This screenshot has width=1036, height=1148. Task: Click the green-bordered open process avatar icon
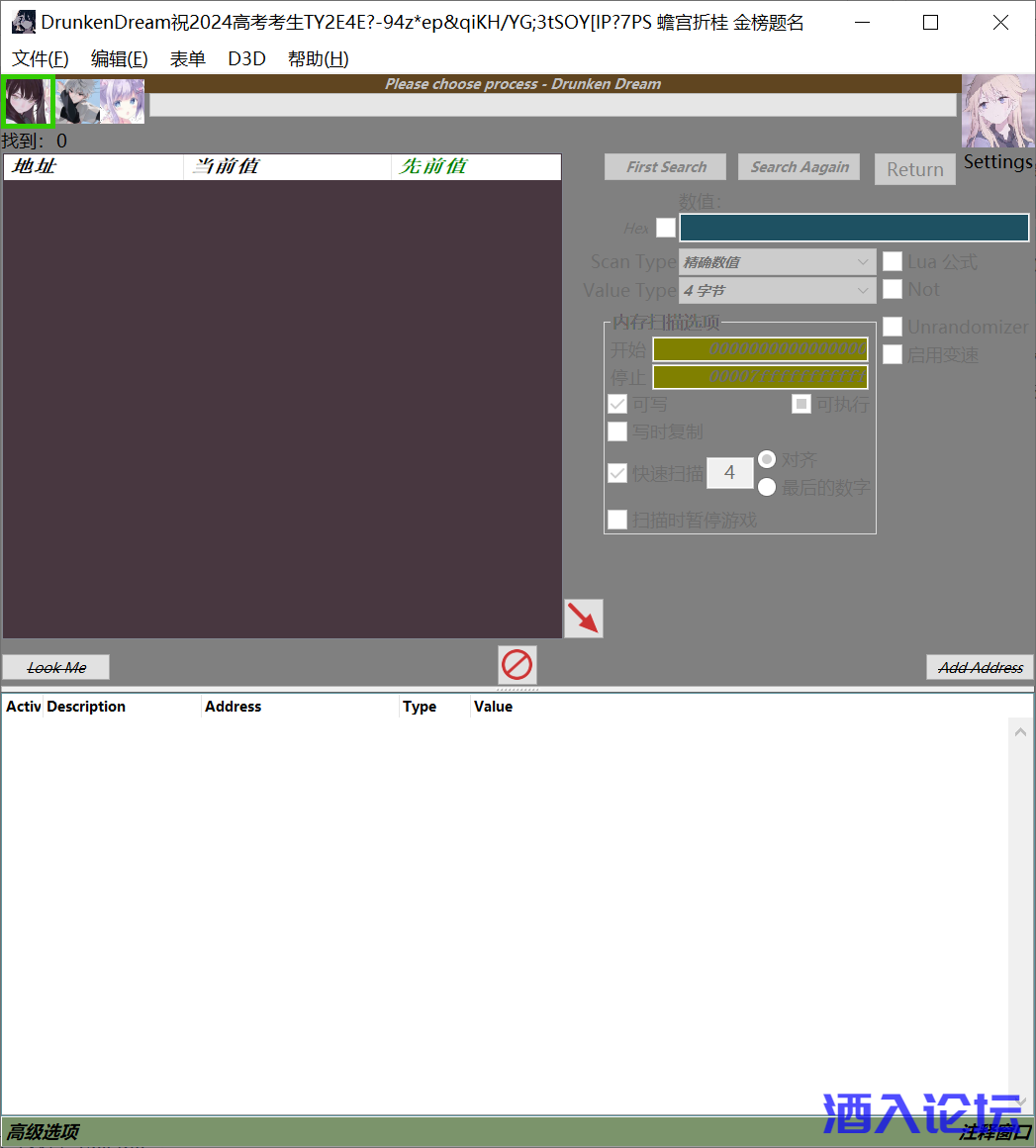pyautogui.click(x=27, y=101)
